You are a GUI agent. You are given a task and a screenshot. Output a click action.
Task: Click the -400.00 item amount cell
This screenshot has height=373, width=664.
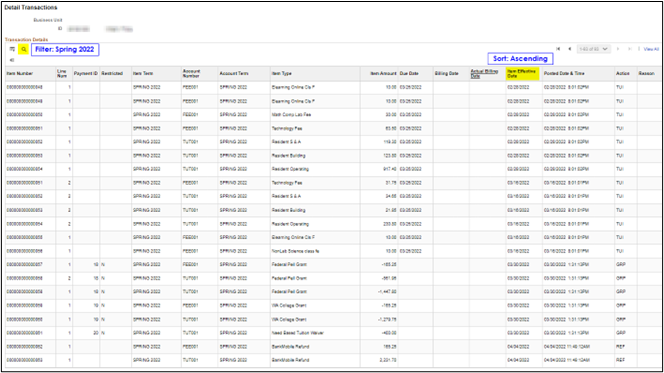(389, 333)
